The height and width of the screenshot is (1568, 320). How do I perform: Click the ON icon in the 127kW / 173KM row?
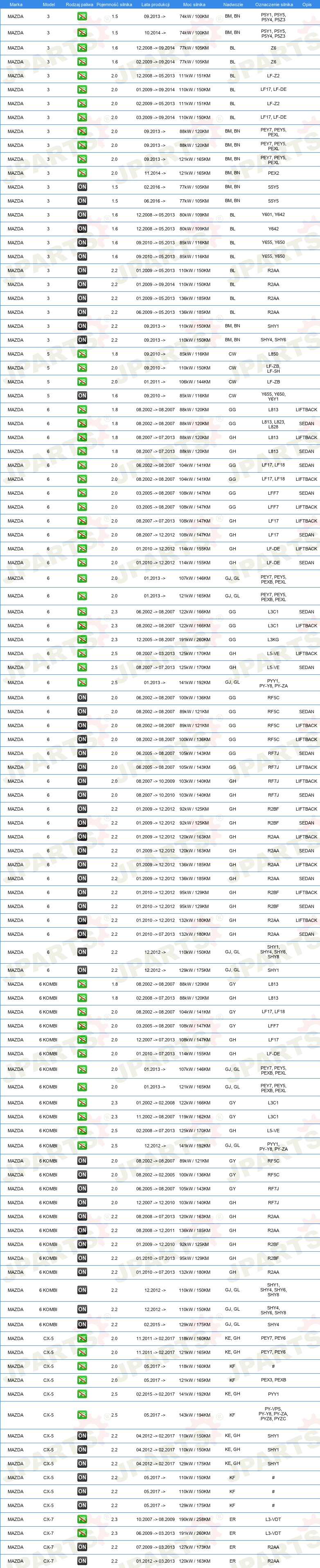click(x=82, y=1547)
